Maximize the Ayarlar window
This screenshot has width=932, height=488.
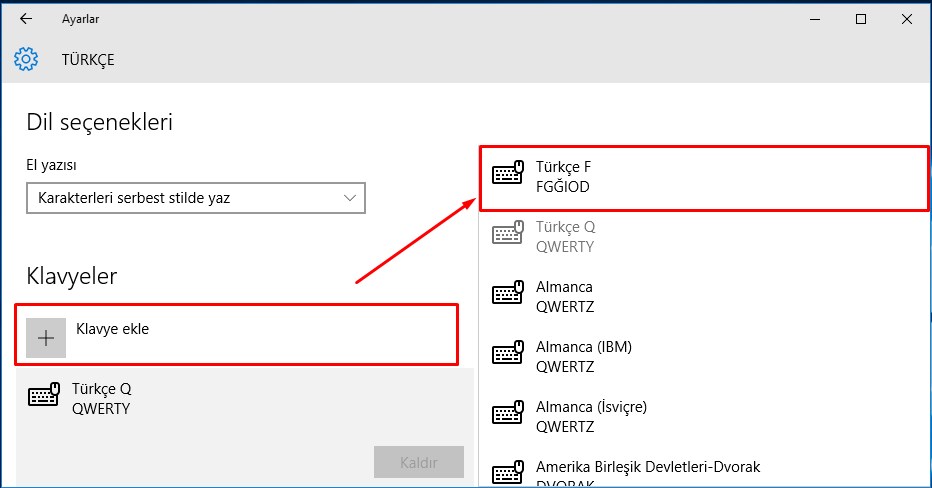pos(861,19)
